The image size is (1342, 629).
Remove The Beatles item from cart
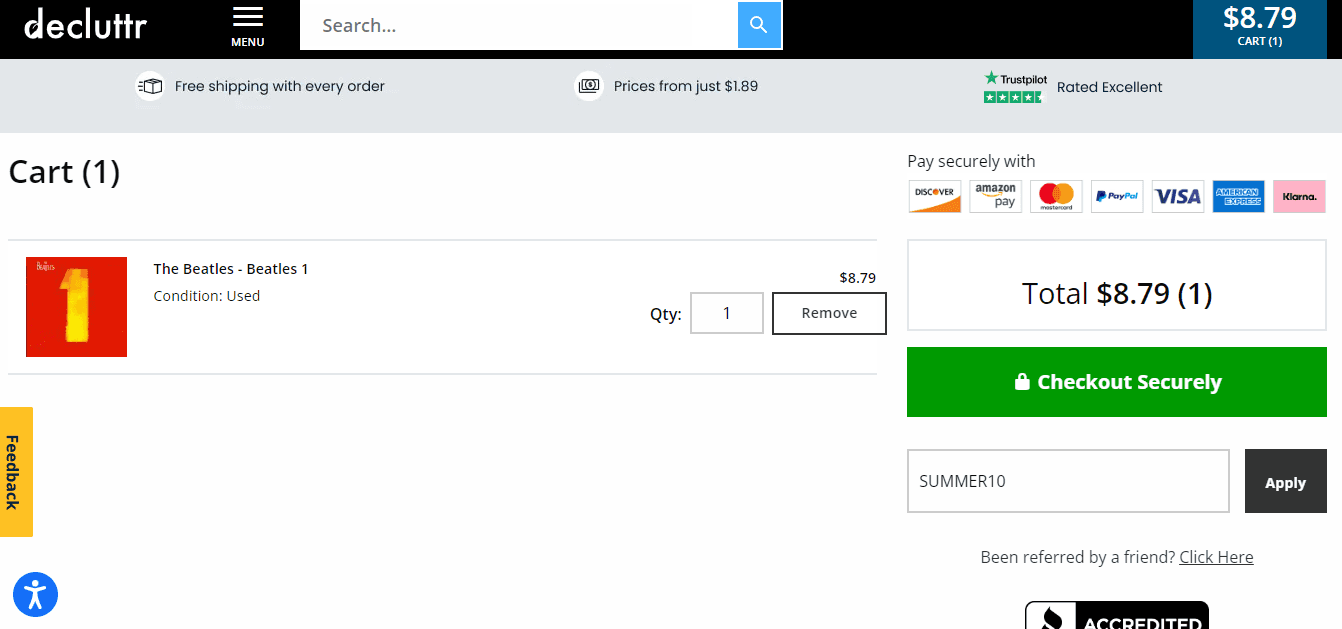(x=829, y=313)
